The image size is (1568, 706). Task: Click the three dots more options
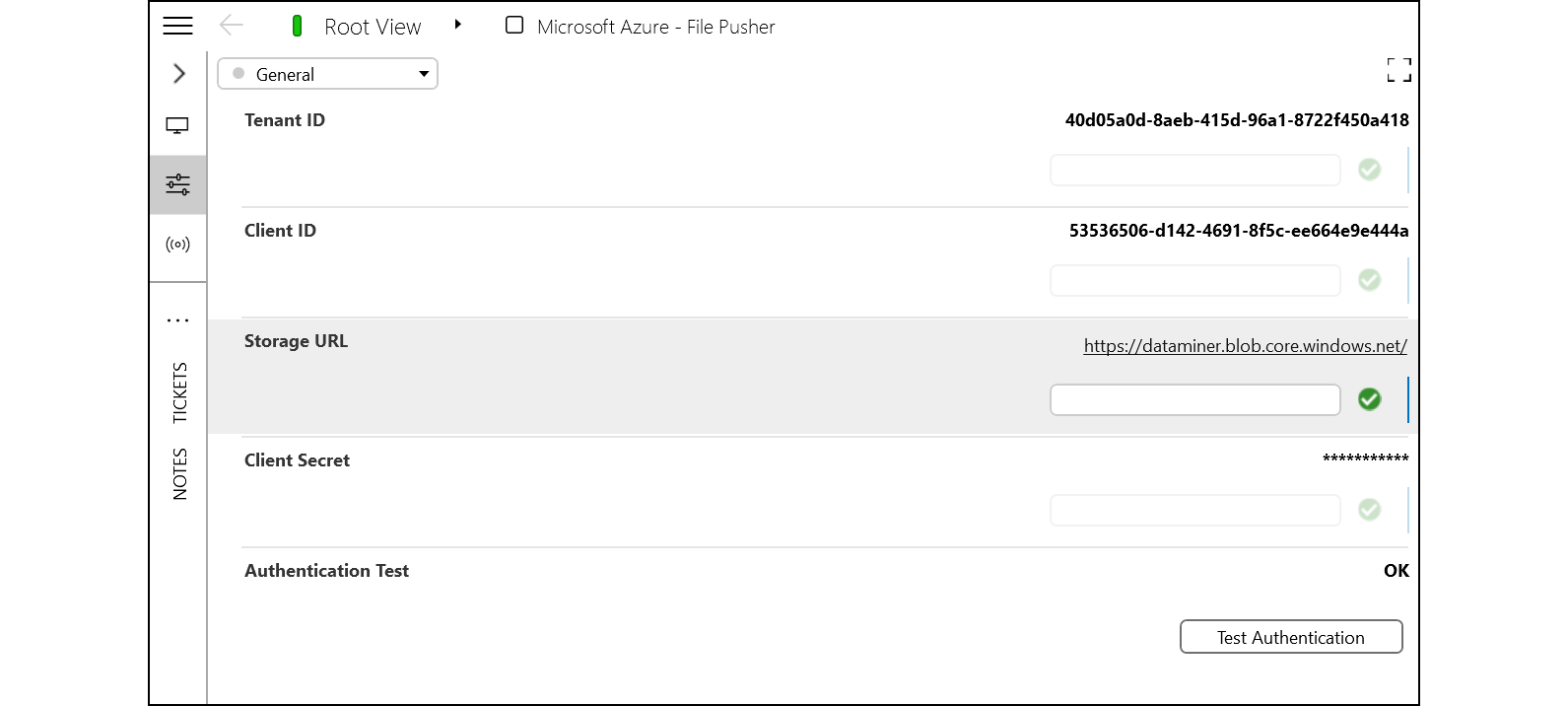pos(177,320)
